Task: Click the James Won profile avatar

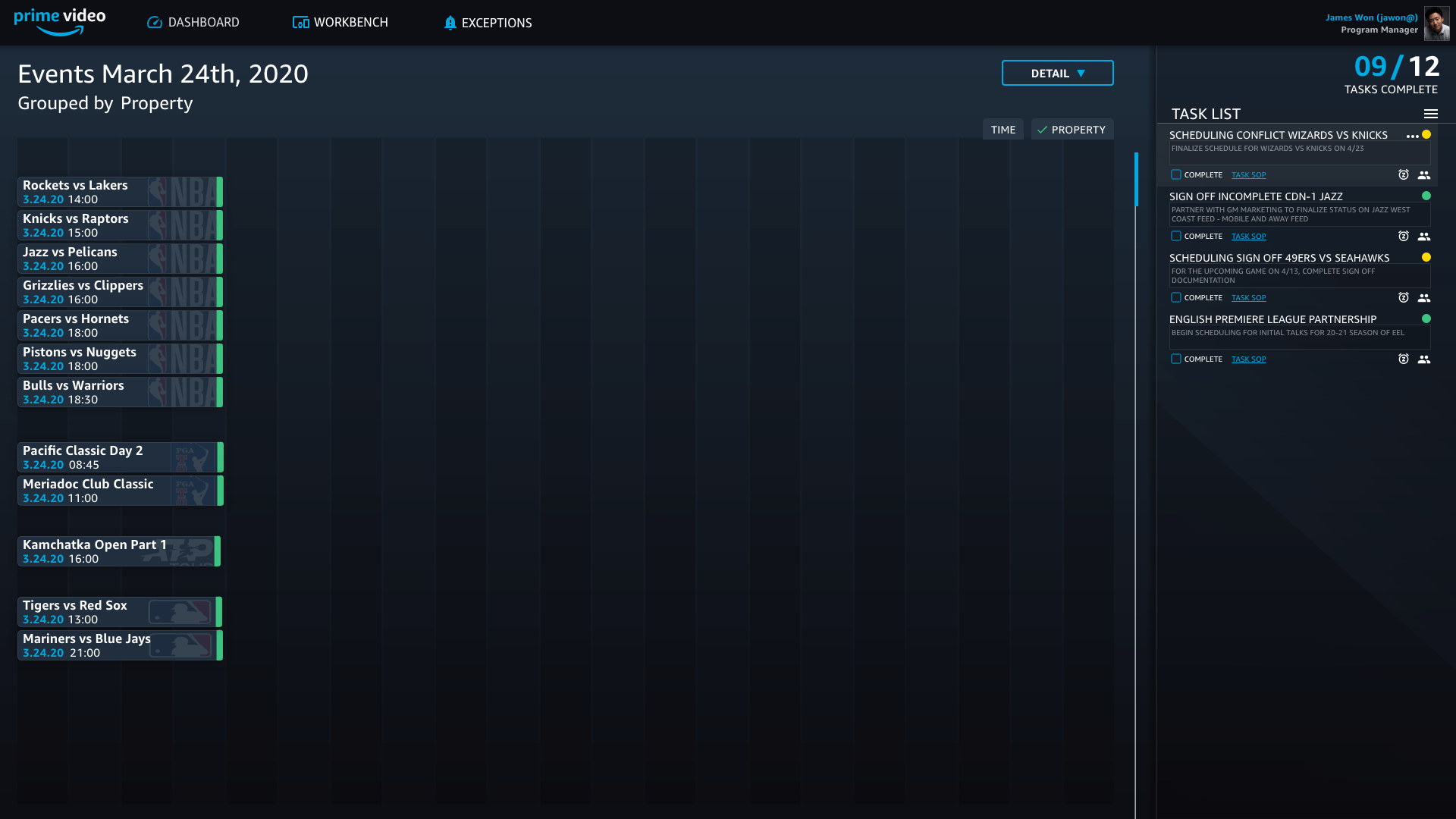Action: tap(1436, 24)
